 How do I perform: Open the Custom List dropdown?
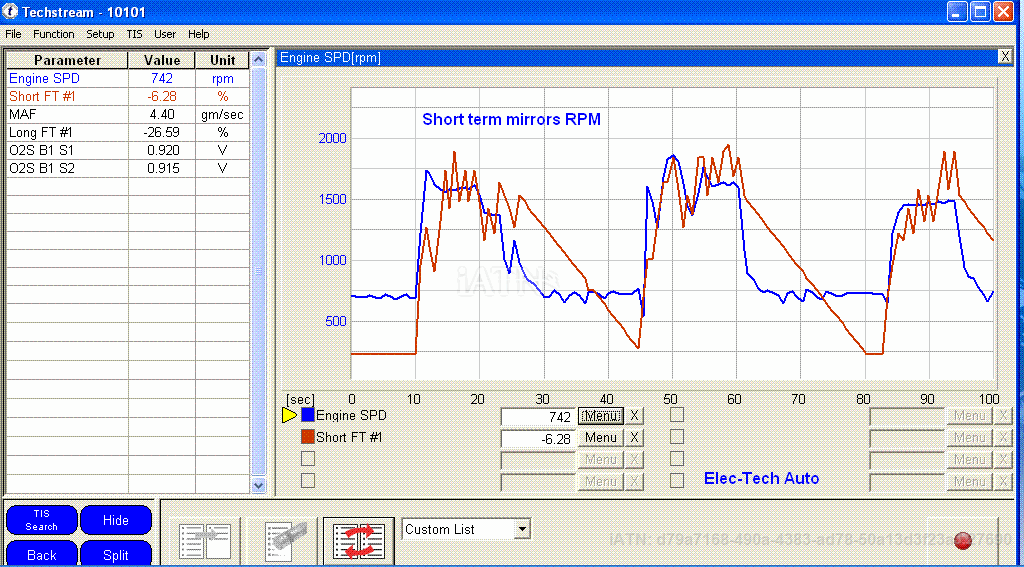click(x=521, y=529)
